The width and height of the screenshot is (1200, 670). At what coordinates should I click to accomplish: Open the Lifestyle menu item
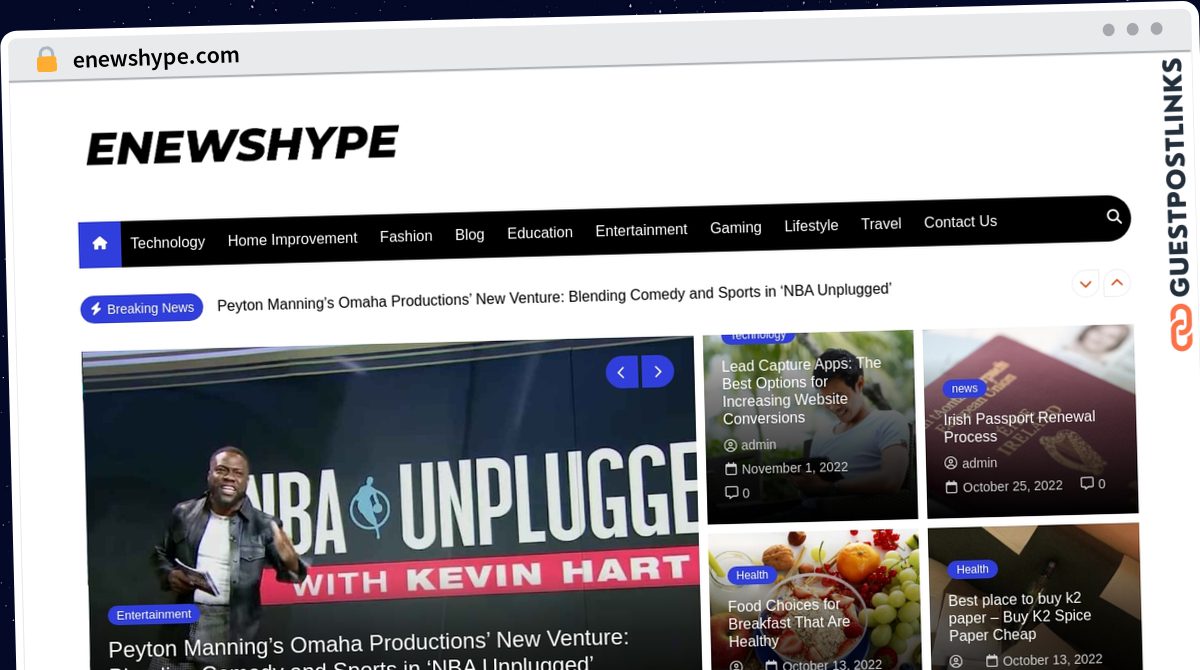[811, 226]
